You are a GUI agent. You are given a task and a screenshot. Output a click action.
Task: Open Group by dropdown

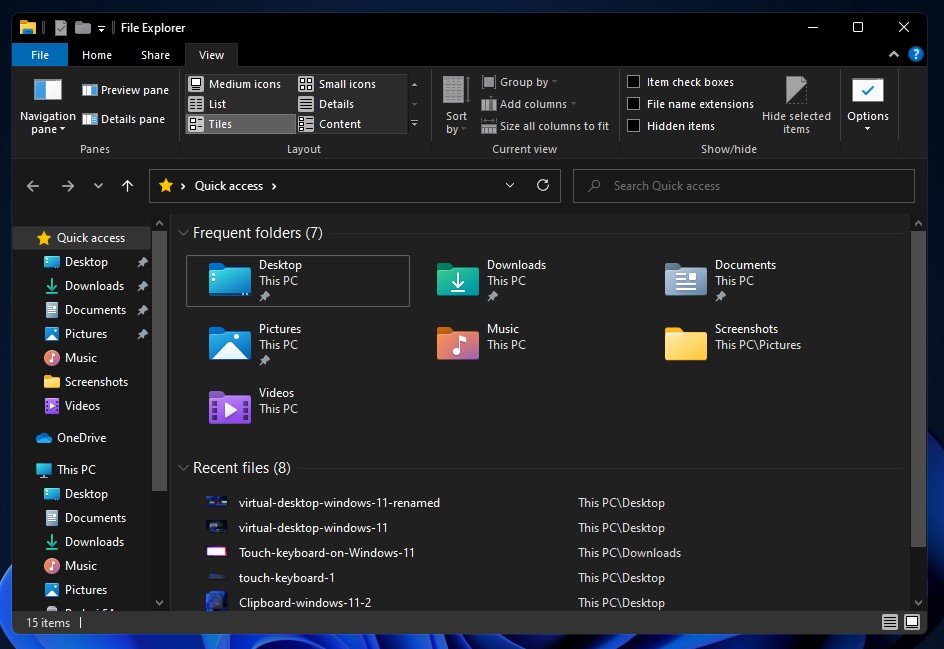pyautogui.click(x=520, y=82)
